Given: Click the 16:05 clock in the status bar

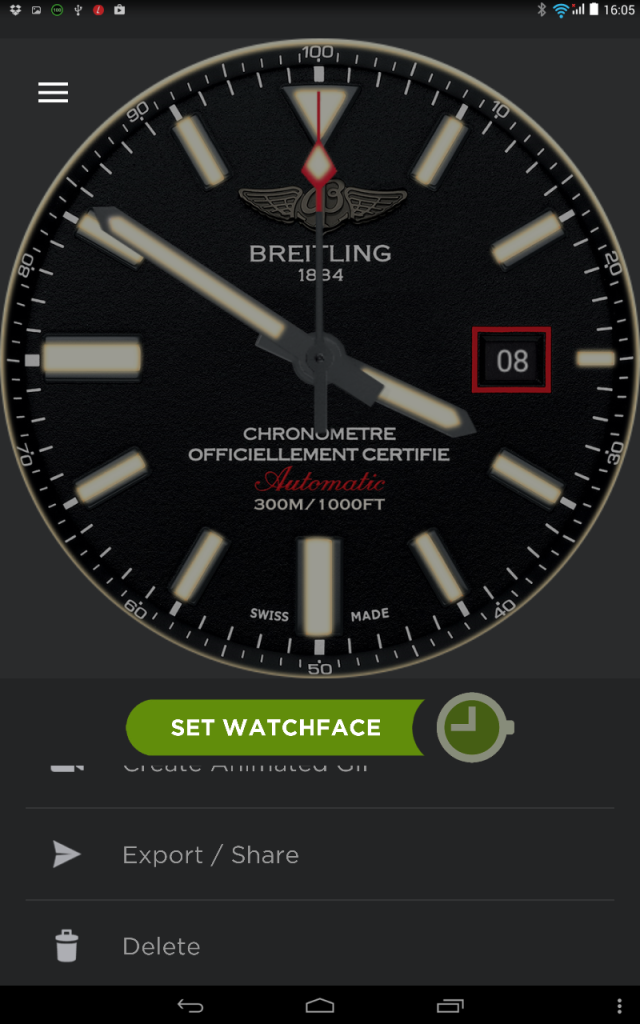Looking at the screenshot, I should (619, 10).
